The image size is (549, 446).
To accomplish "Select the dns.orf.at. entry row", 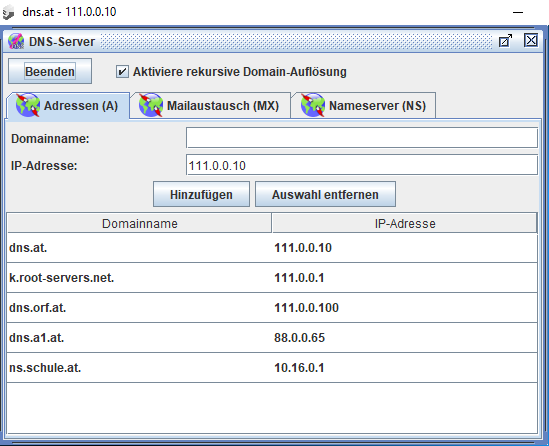I will pyautogui.click(x=272, y=308).
